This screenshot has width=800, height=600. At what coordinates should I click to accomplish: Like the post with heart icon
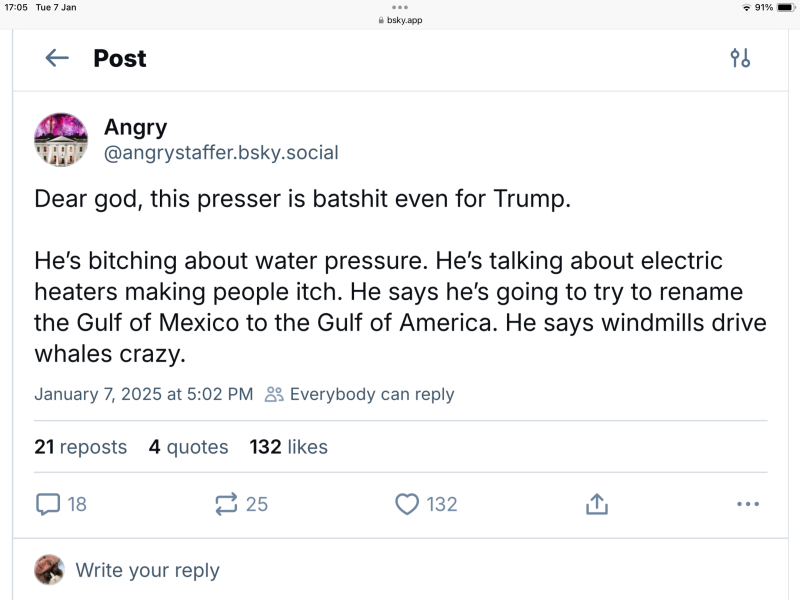[x=406, y=504]
